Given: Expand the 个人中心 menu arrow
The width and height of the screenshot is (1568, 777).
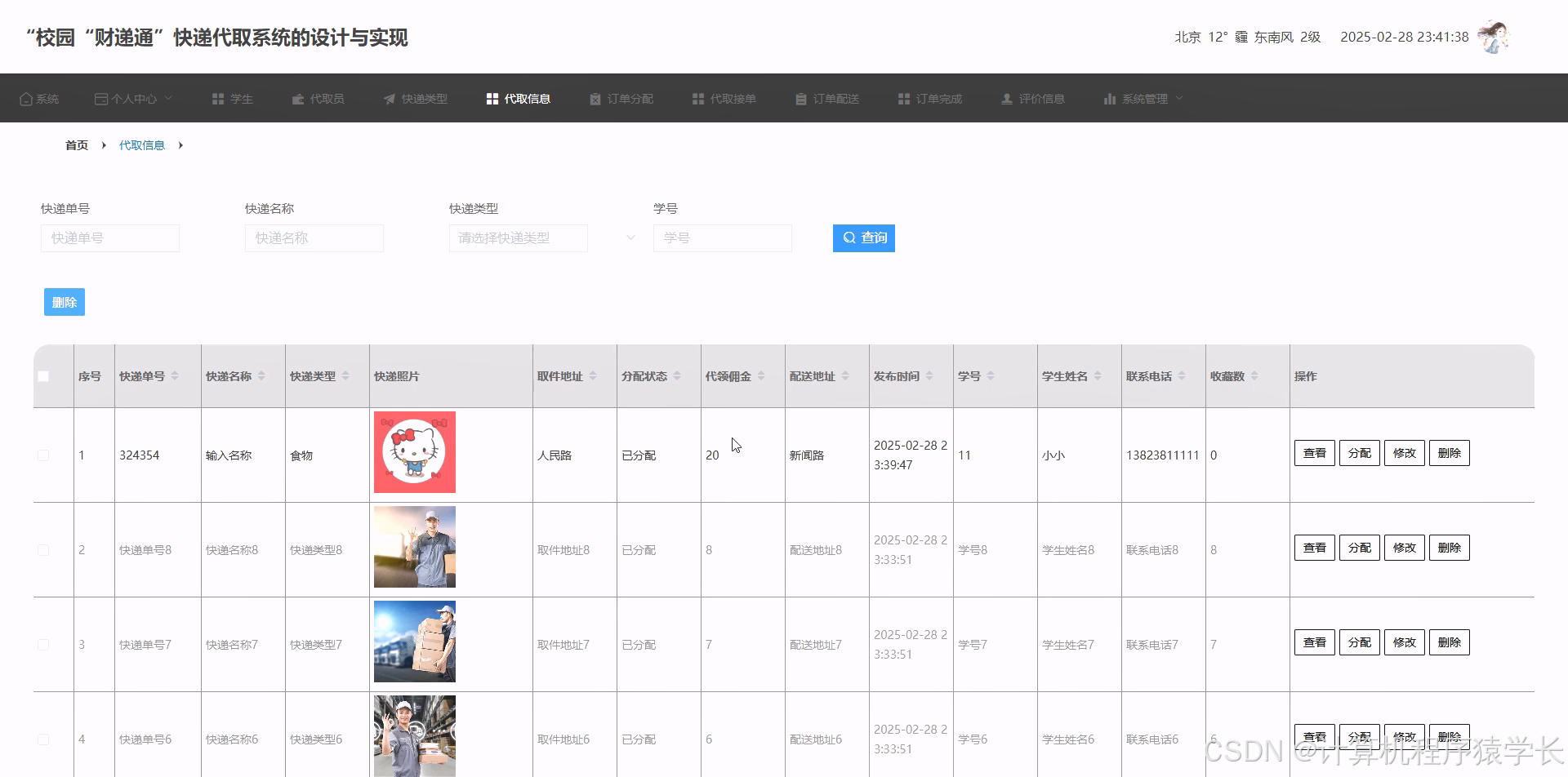Looking at the screenshot, I should click(169, 98).
